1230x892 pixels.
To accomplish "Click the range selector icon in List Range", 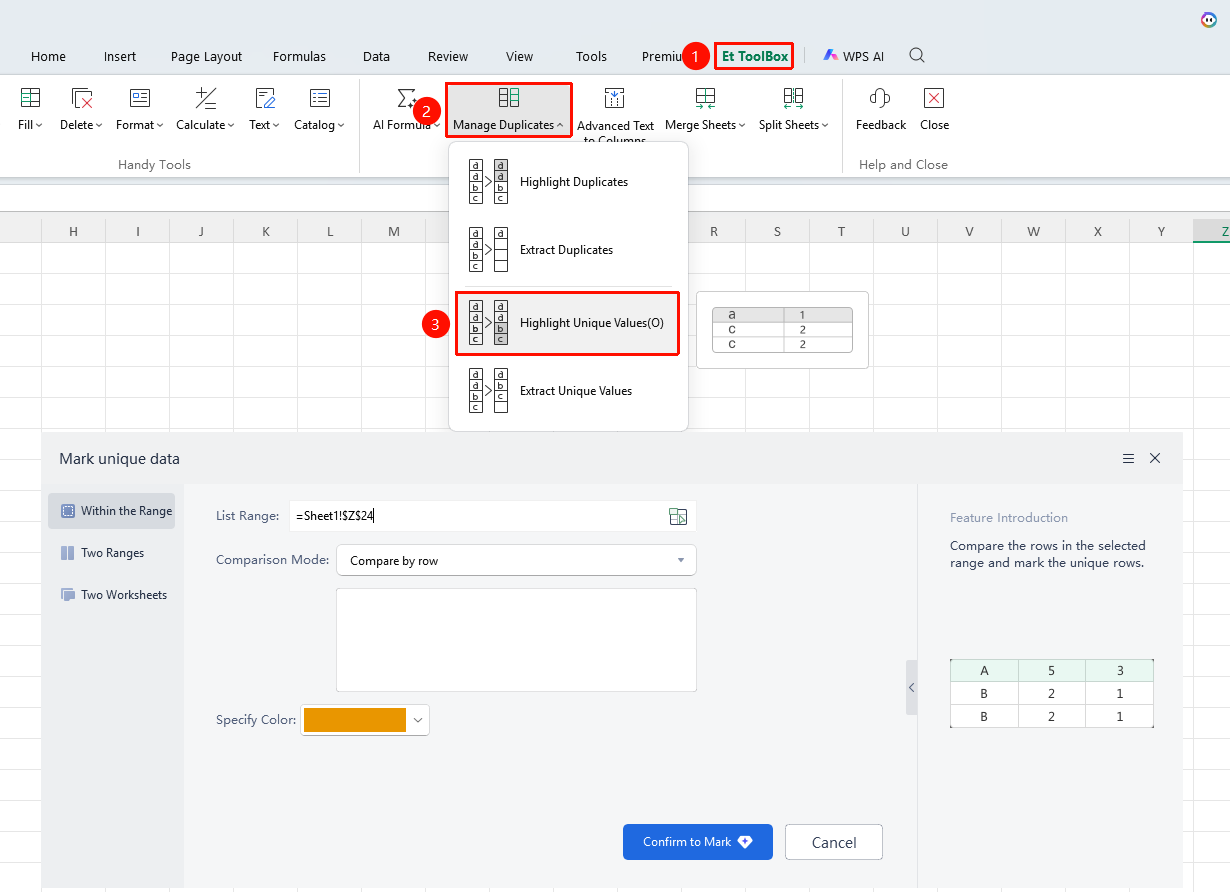I will [678, 516].
